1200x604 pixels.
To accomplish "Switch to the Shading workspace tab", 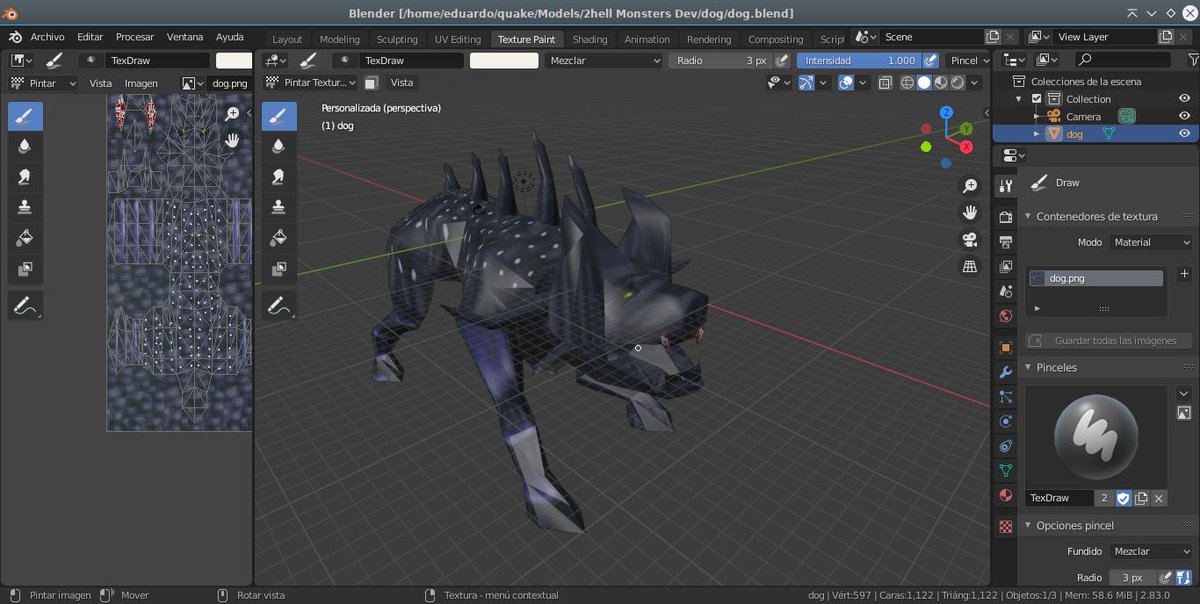I will pyautogui.click(x=589, y=39).
